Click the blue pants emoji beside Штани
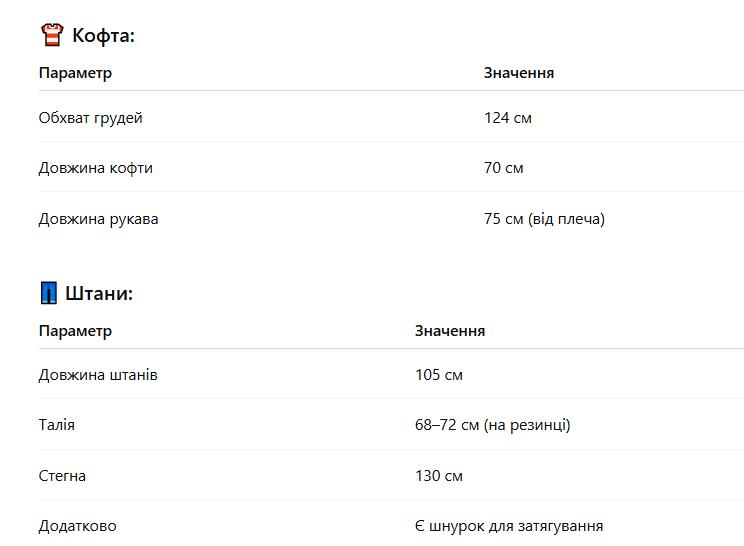 [49, 293]
